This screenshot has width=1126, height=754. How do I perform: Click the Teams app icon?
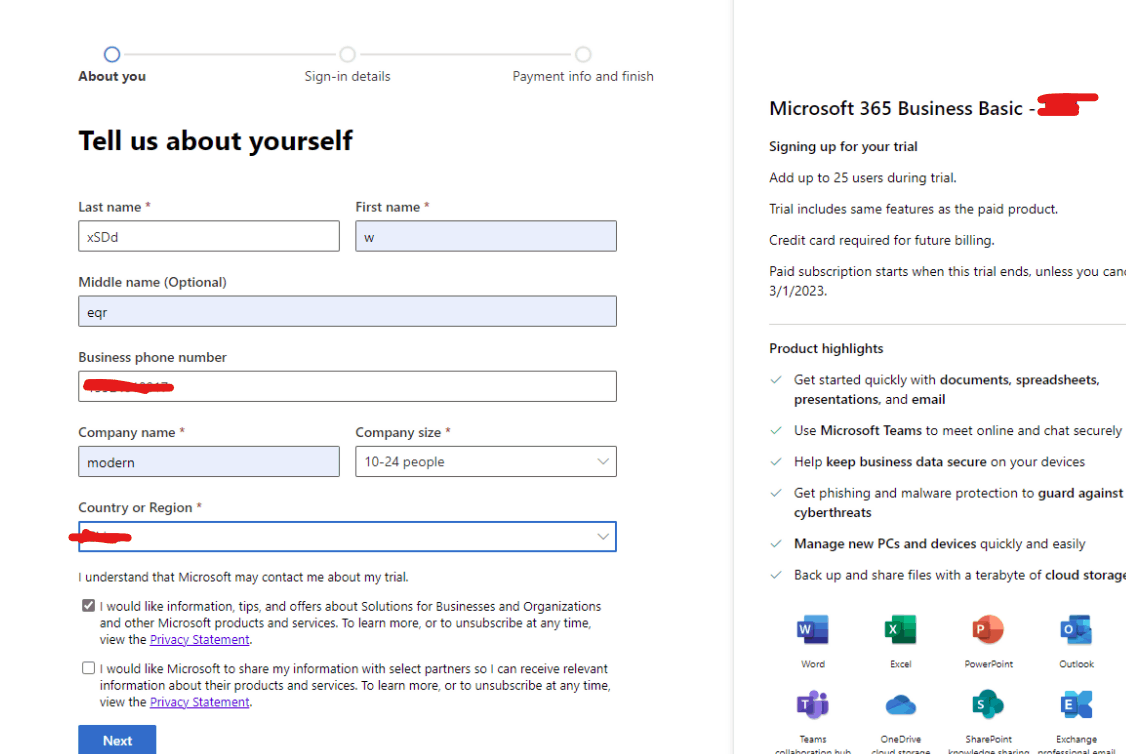click(813, 704)
